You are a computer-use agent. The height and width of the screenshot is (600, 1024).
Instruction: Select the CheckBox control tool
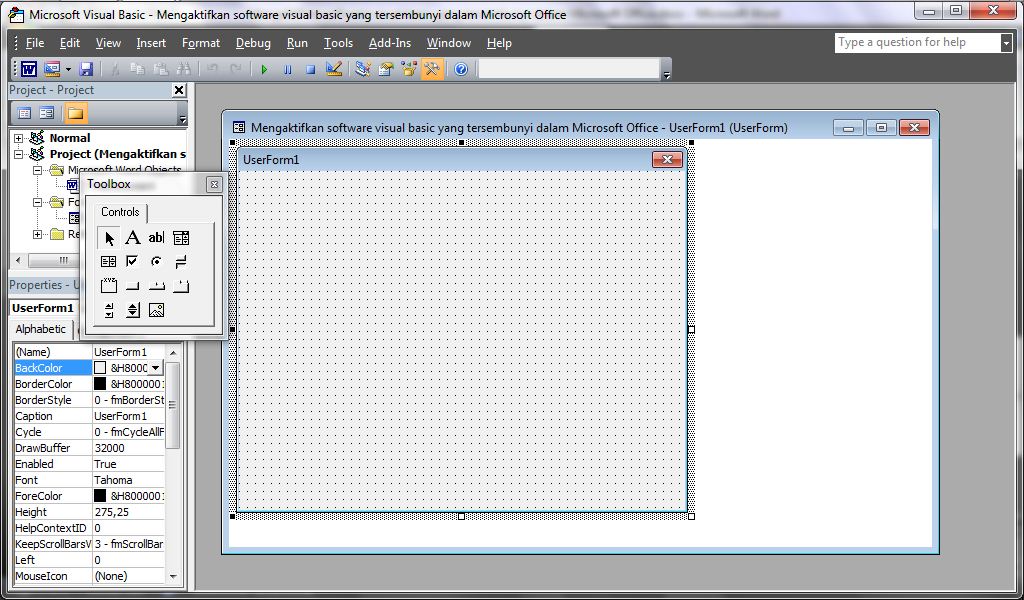(x=132, y=261)
